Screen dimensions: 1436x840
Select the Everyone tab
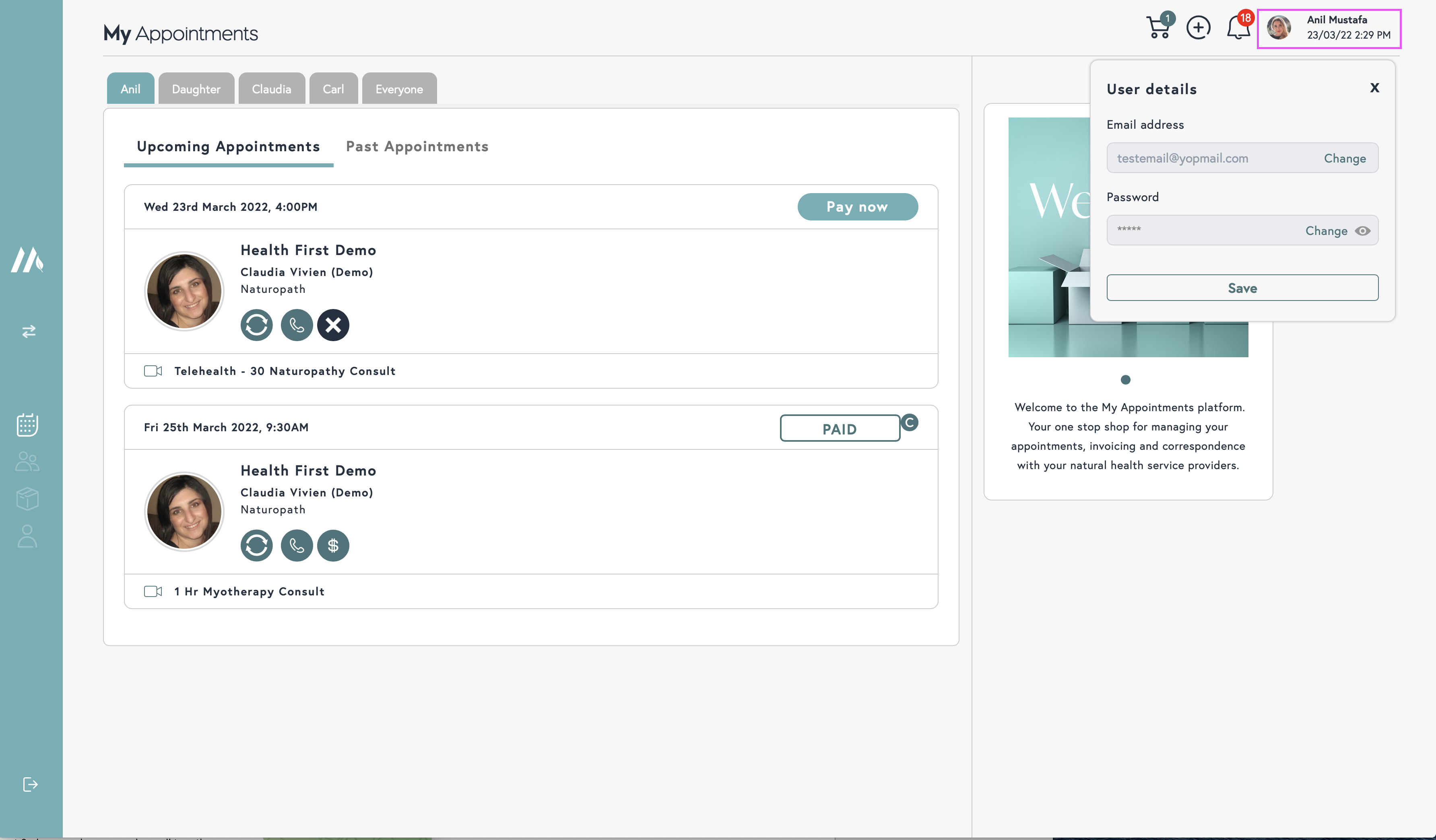point(399,89)
